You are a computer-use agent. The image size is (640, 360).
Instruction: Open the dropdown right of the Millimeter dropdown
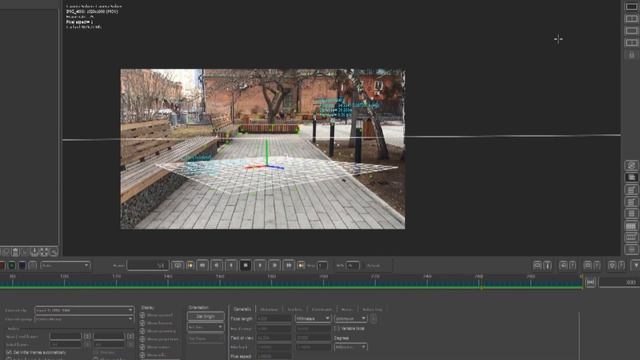(351, 318)
